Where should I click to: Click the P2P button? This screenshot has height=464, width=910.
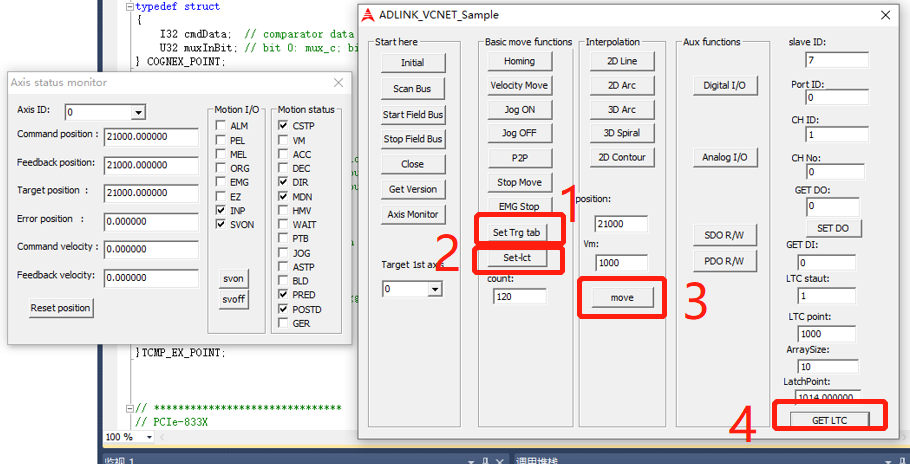[519, 157]
